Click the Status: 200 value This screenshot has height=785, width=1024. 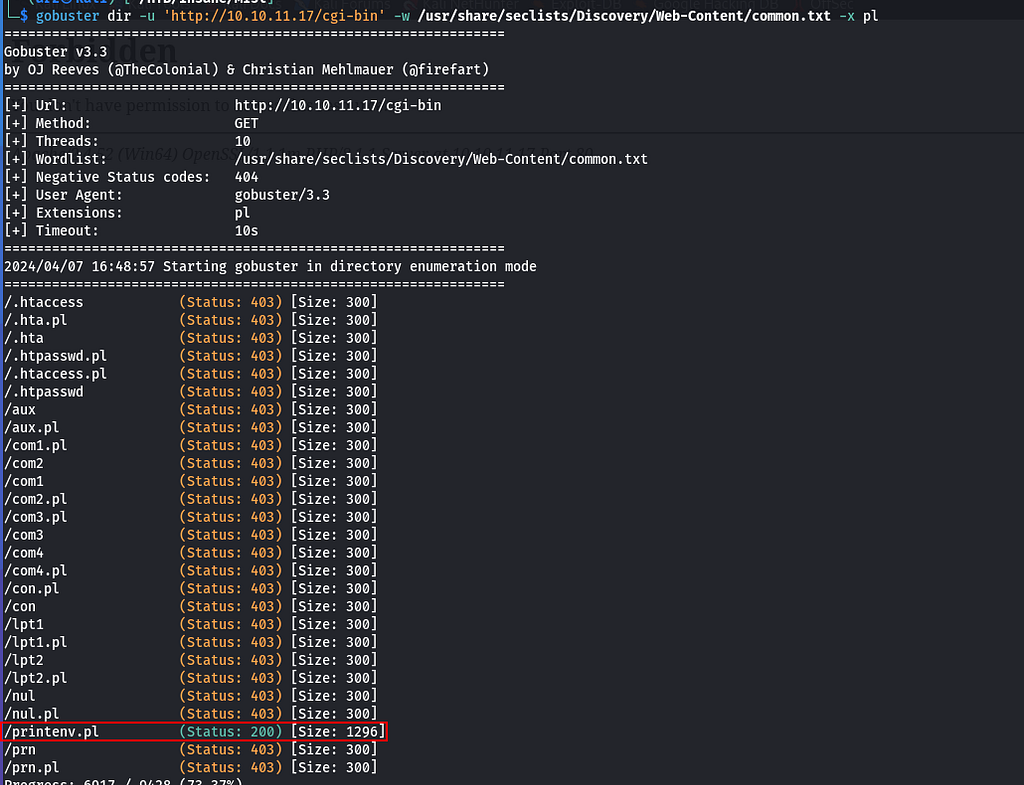231,731
